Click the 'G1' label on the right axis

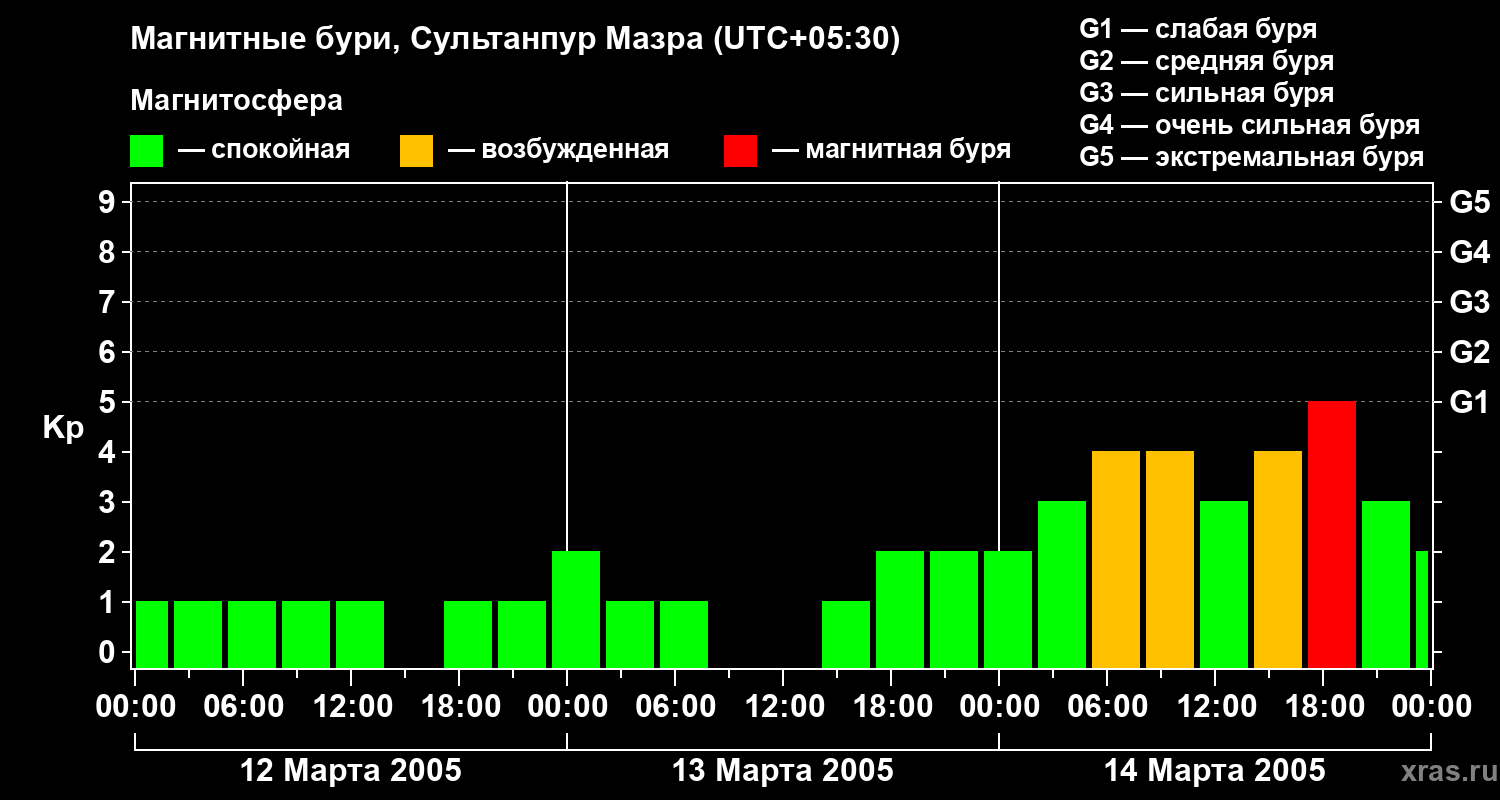[1469, 403]
